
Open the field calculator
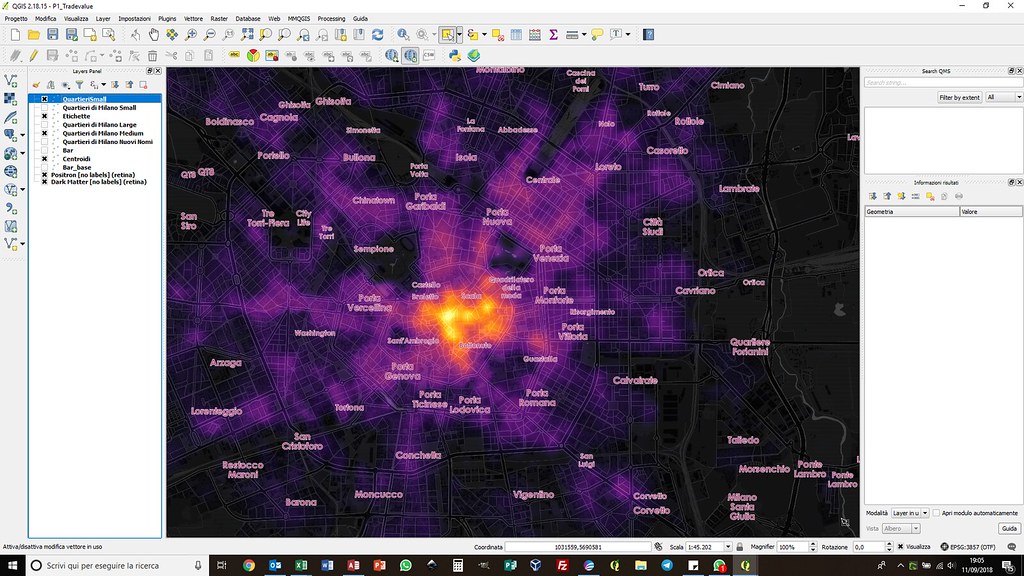[x=535, y=35]
